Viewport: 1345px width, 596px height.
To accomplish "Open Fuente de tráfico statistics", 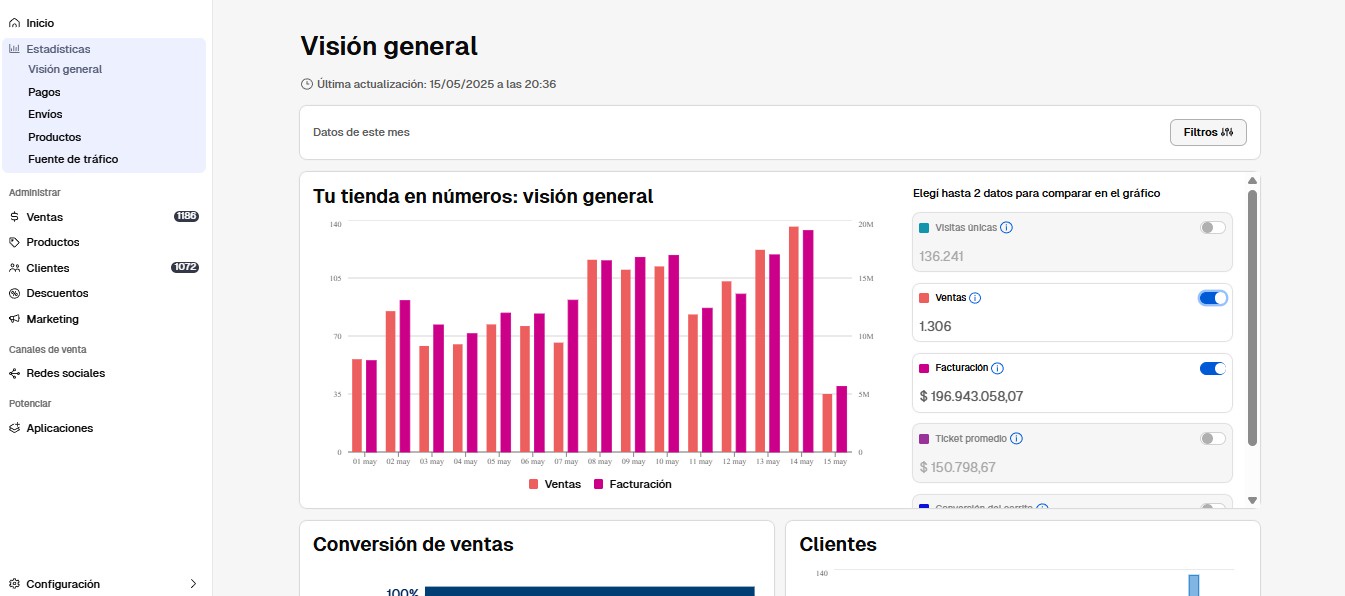I will (73, 158).
